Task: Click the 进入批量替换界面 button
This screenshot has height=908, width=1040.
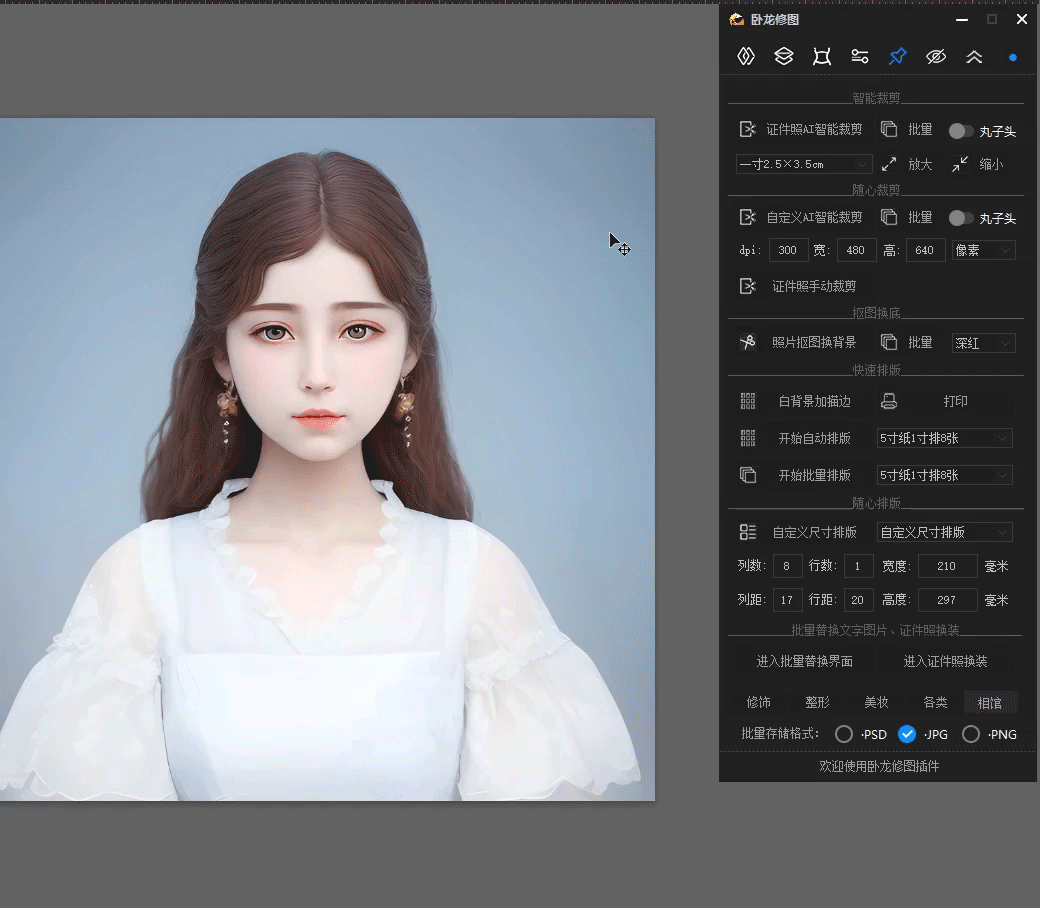Action: 804,660
